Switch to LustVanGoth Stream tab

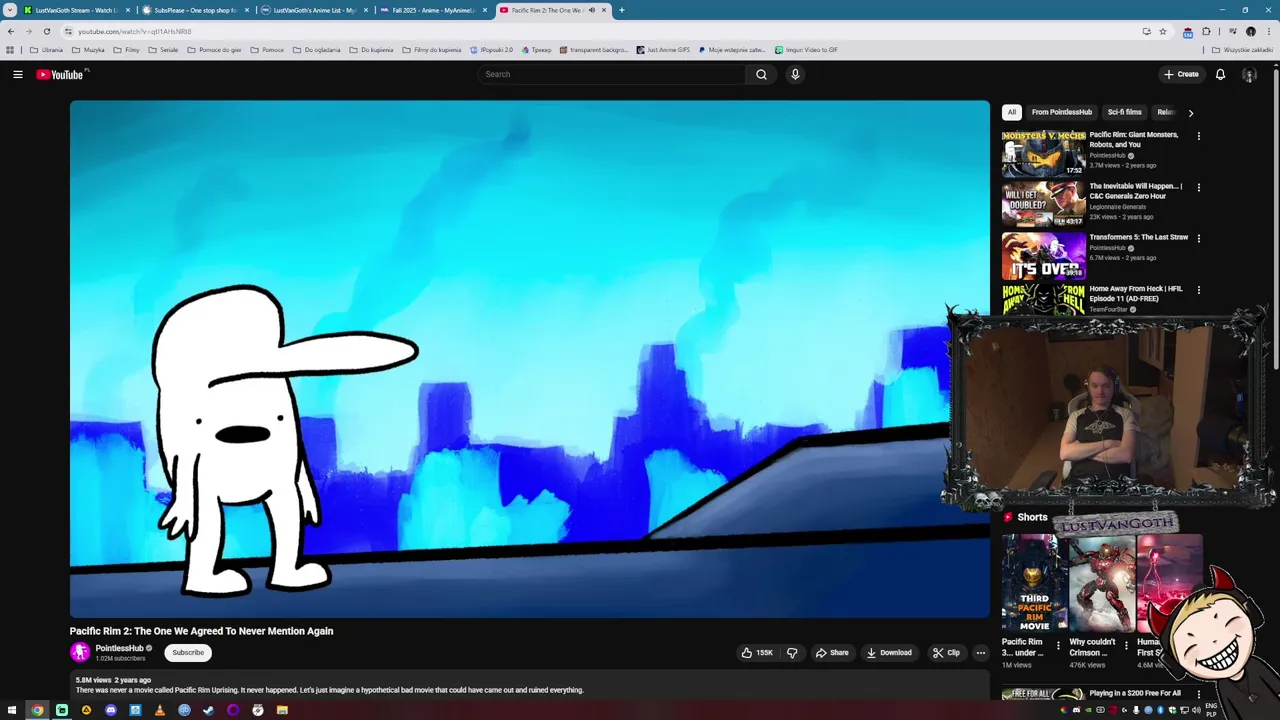click(76, 10)
